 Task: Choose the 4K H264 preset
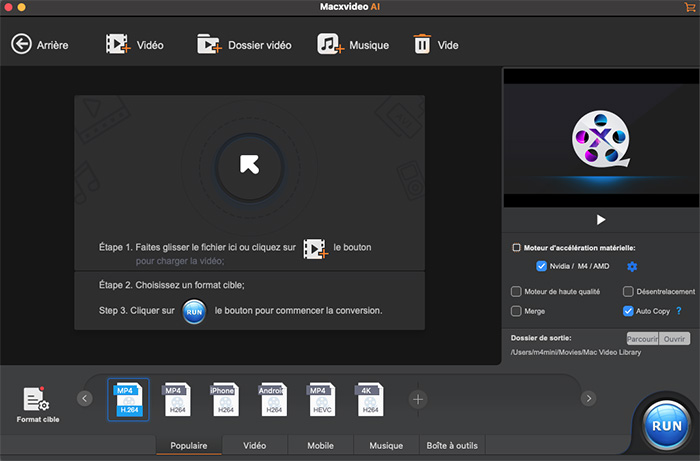(370, 399)
